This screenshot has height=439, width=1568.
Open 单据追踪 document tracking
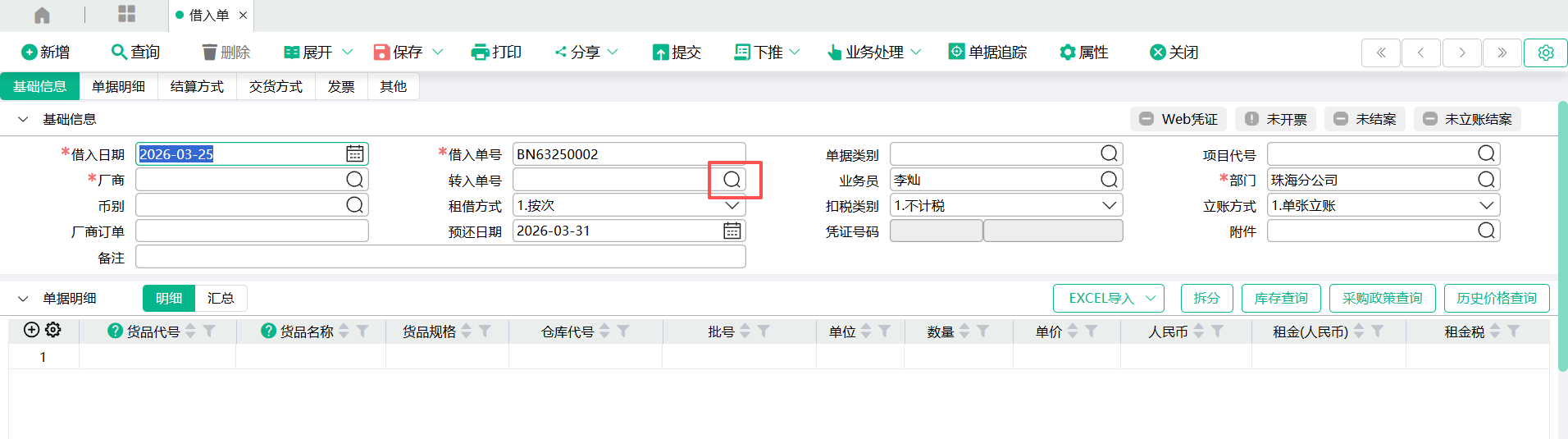tap(987, 53)
